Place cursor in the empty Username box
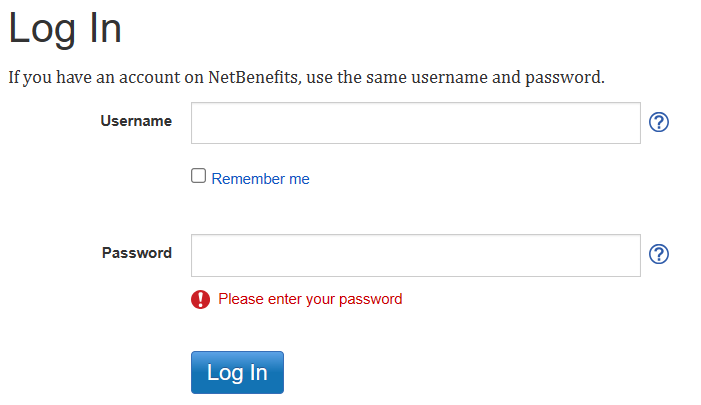The image size is (701, 405). pos(415,123)
